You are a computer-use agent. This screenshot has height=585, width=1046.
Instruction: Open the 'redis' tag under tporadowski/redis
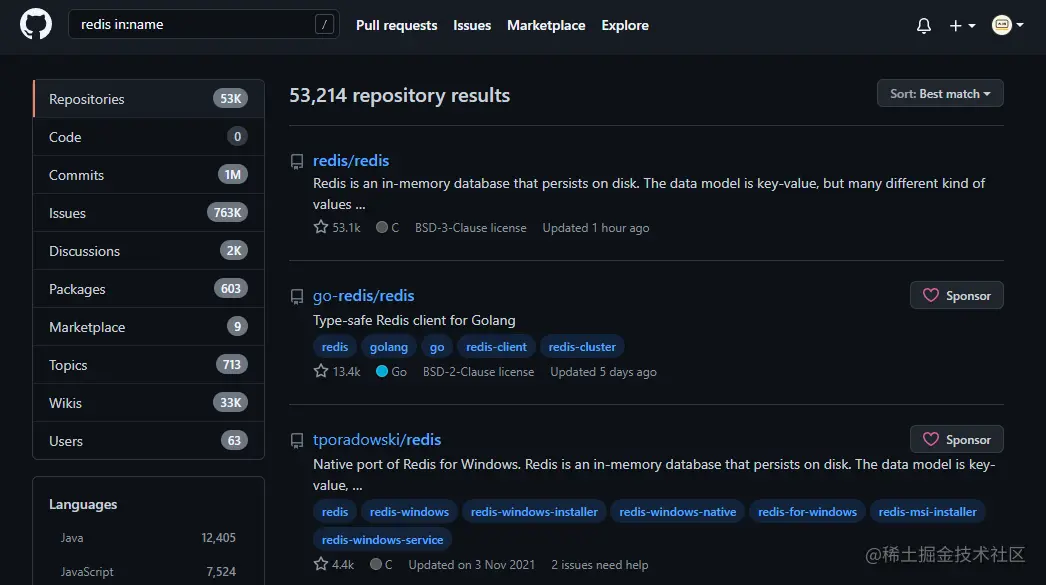(335, 512)
